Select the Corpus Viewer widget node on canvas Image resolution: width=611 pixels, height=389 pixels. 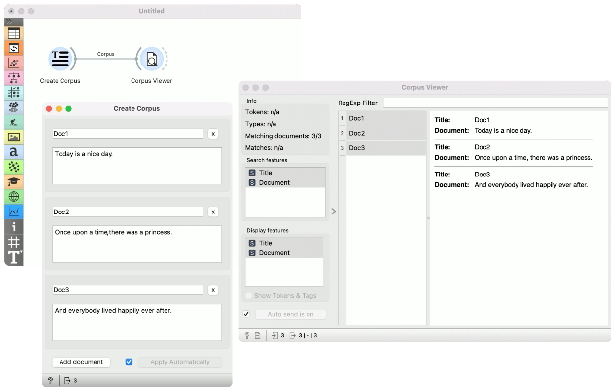152,59
